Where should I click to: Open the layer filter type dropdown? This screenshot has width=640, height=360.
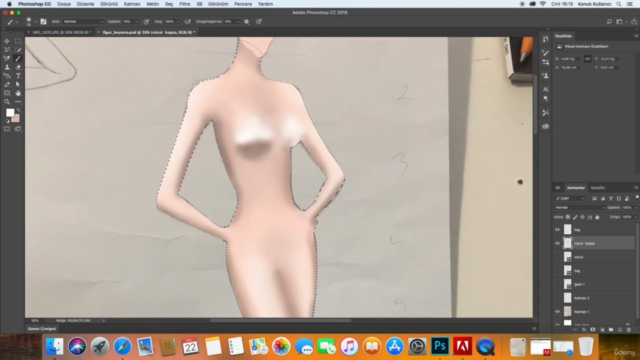point(570,198)
